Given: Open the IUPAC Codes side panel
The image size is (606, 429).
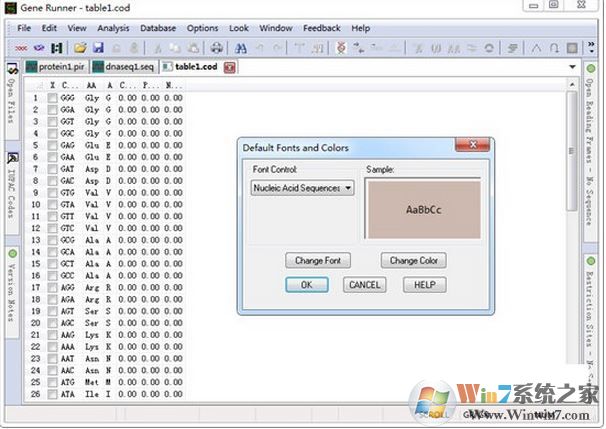Looking at the screenshot, I should [12, 191].
